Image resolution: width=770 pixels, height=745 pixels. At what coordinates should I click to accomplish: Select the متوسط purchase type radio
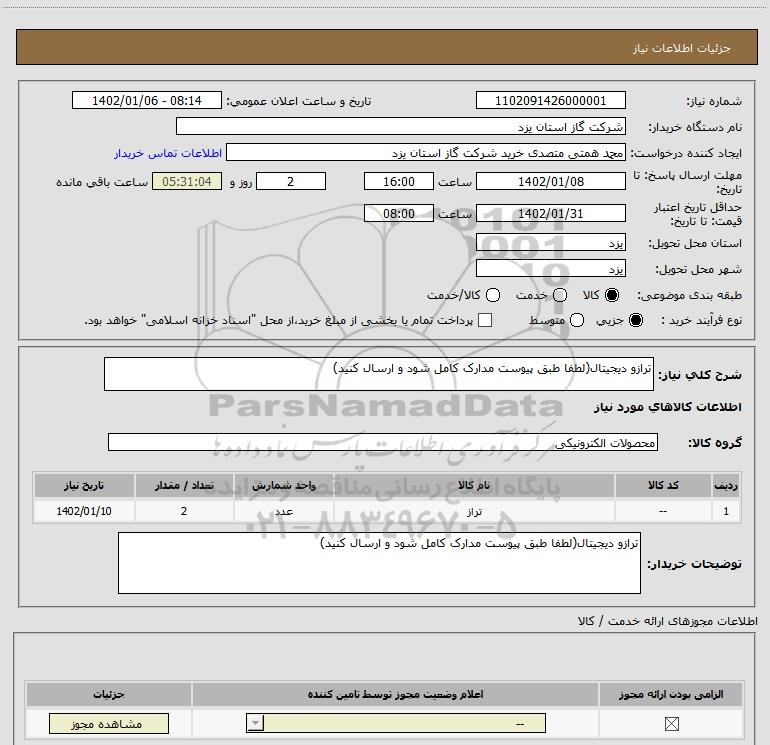point(577,320)
